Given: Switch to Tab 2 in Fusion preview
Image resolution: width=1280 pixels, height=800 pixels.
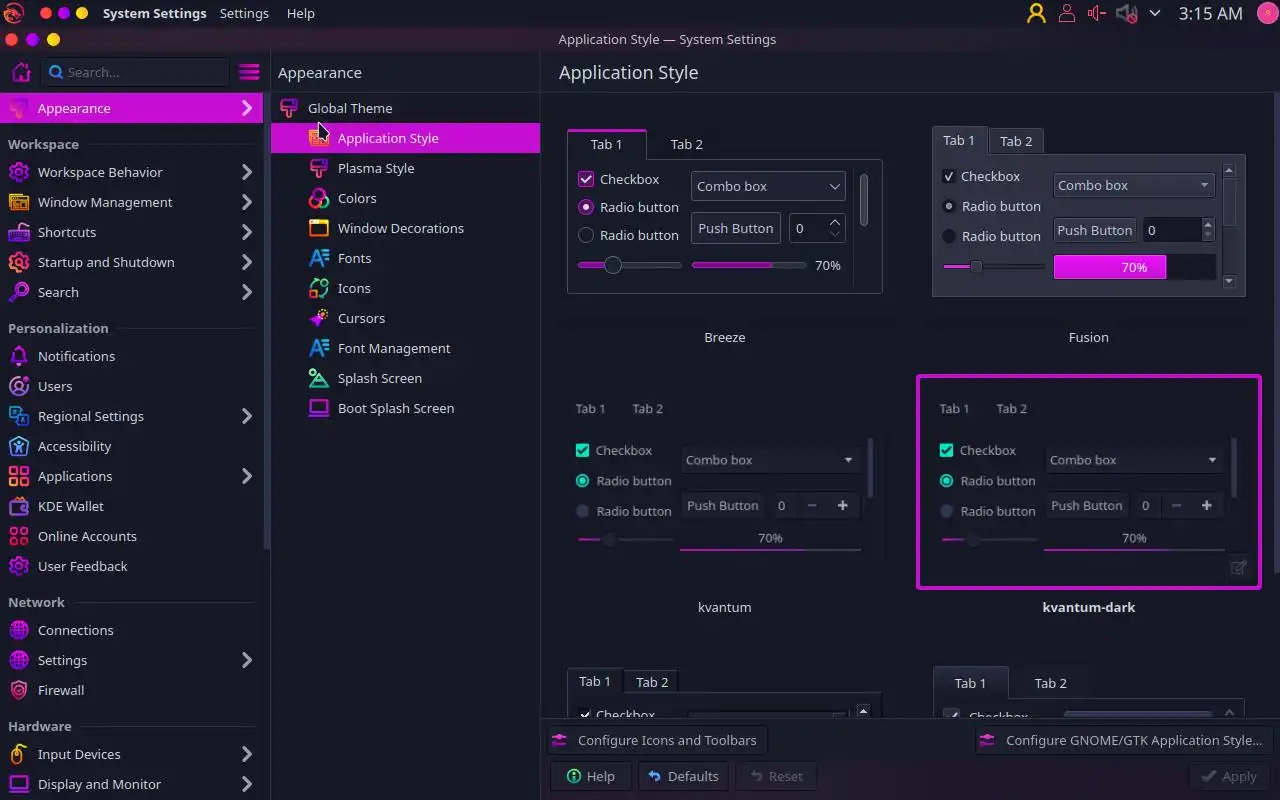Looking at the screenshot, I should pos(1016,141).
